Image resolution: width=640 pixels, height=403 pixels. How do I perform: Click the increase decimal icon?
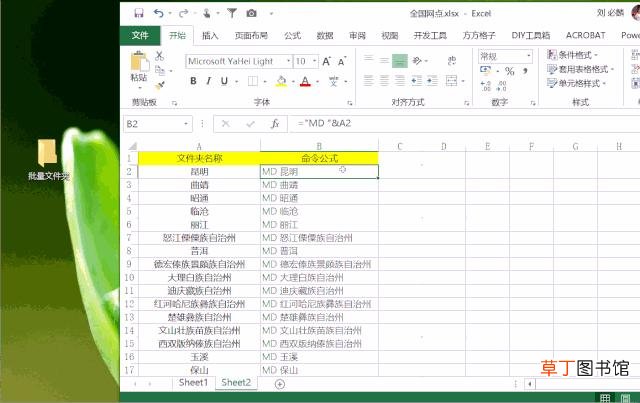click(486, 86)
